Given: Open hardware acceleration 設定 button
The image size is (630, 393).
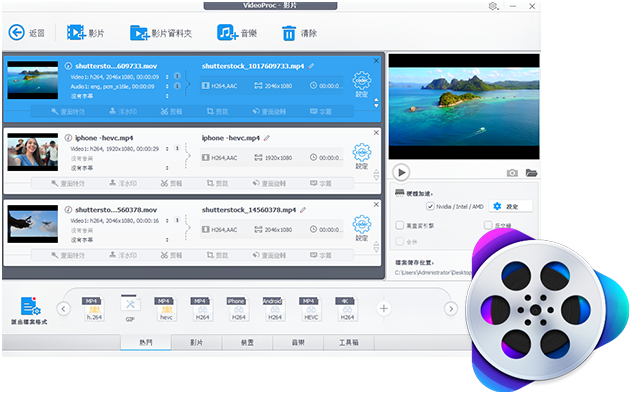Looking at the screenshot, I should (511, 206).
